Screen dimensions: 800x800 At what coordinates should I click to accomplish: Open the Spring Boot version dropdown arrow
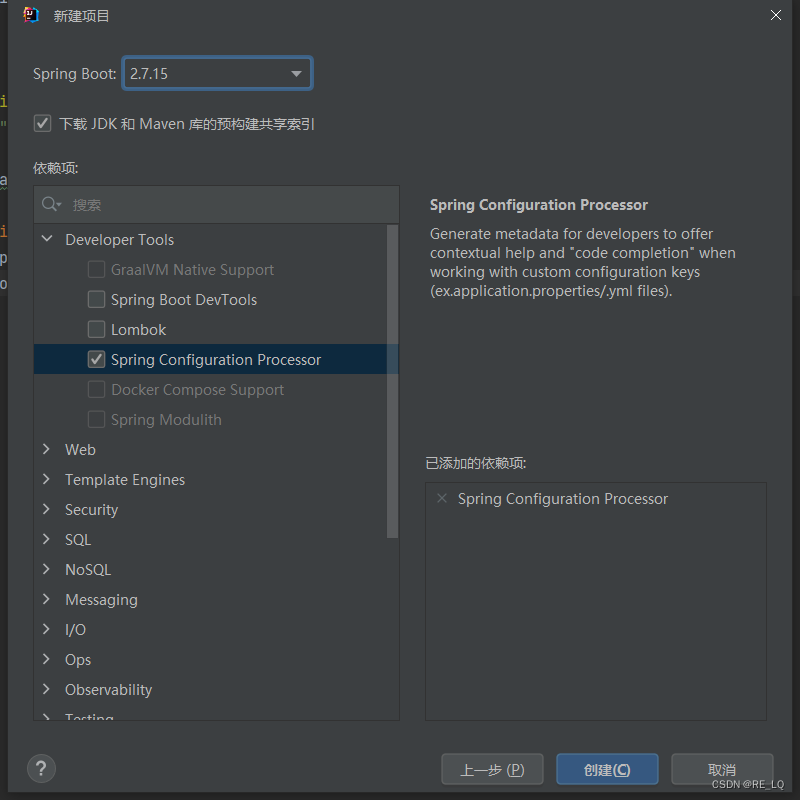click(x=296, y=73)
